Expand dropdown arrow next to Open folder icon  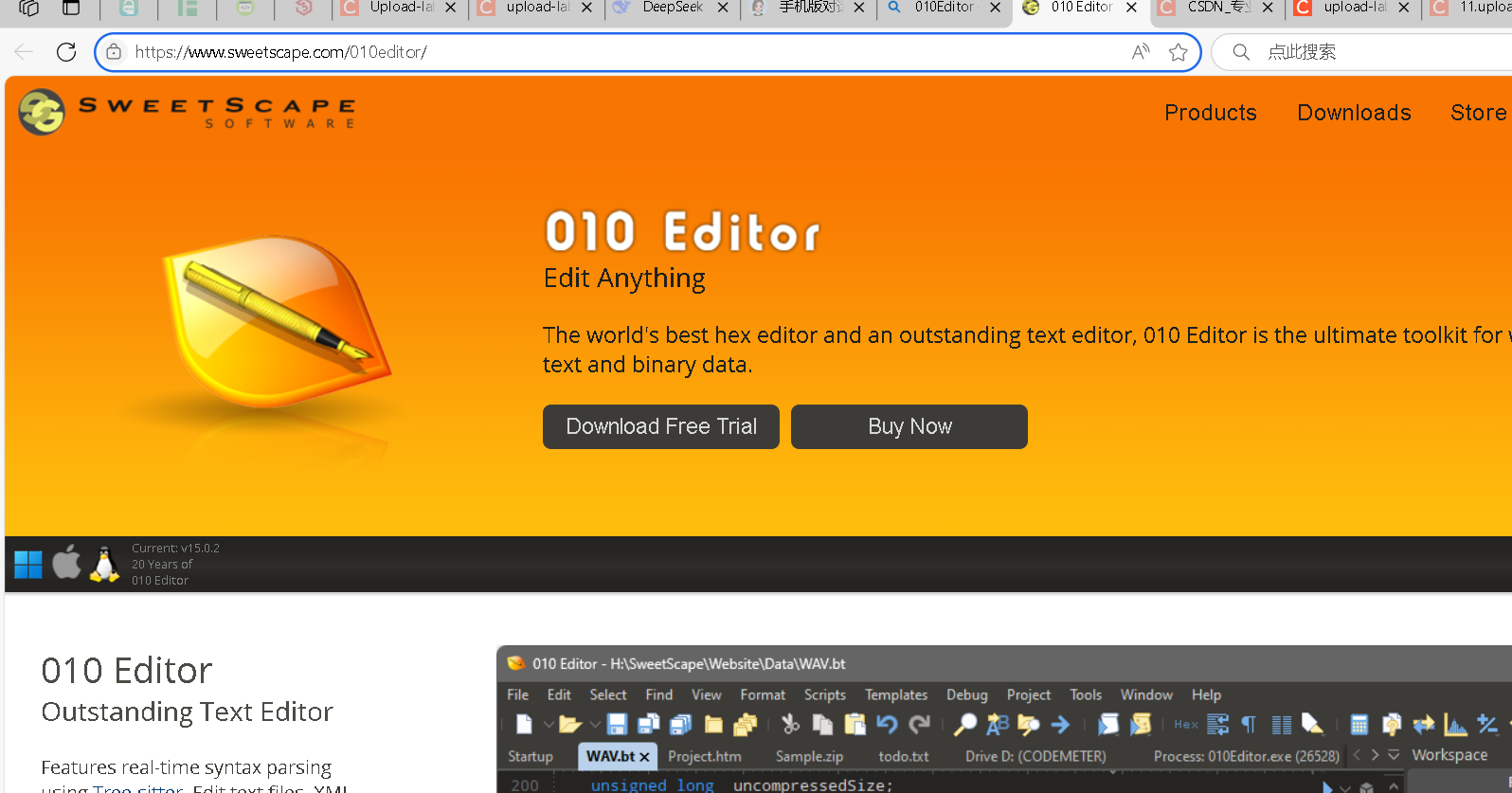click(x=595, y=725)
